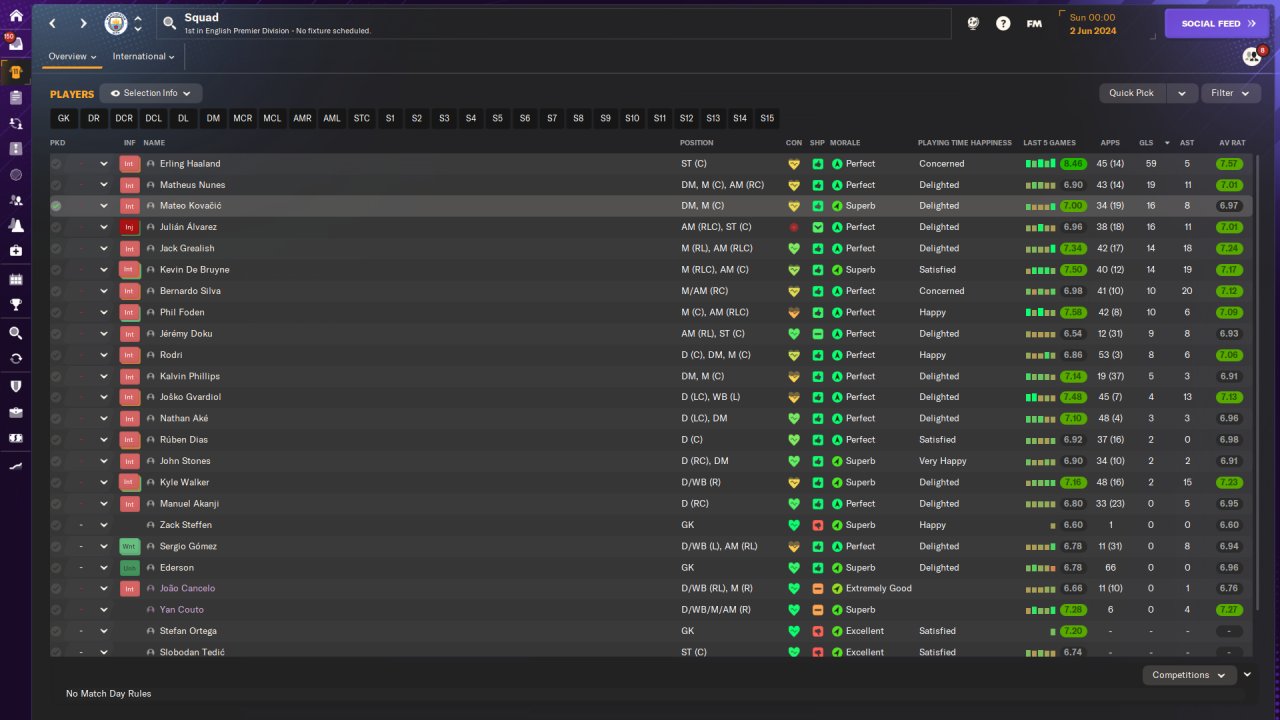Open the Help question mark icon

click(x=1003, y=23)
